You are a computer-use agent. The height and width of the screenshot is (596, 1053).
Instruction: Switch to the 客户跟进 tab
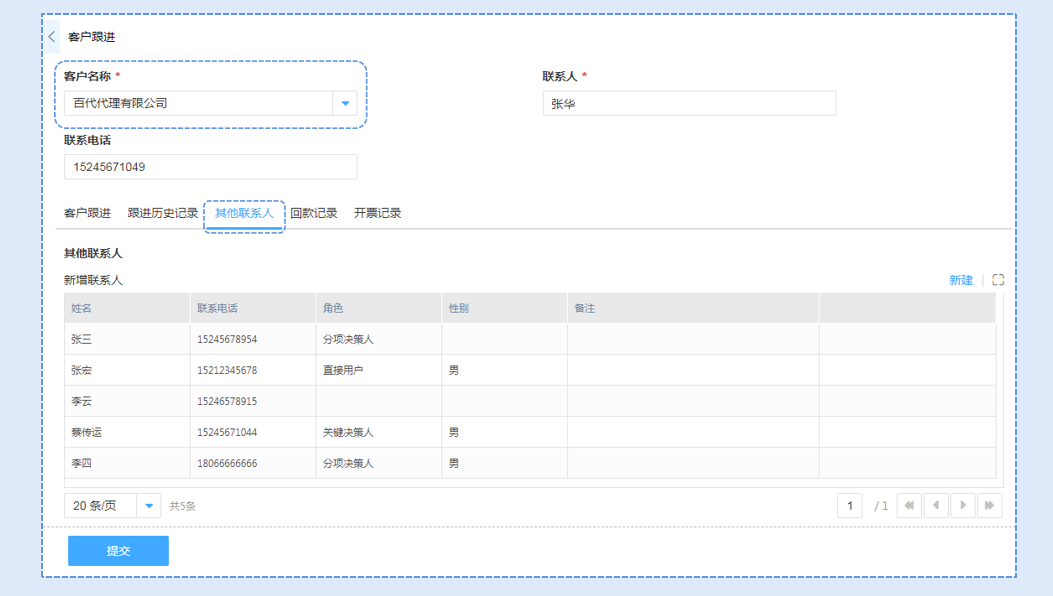87,213
